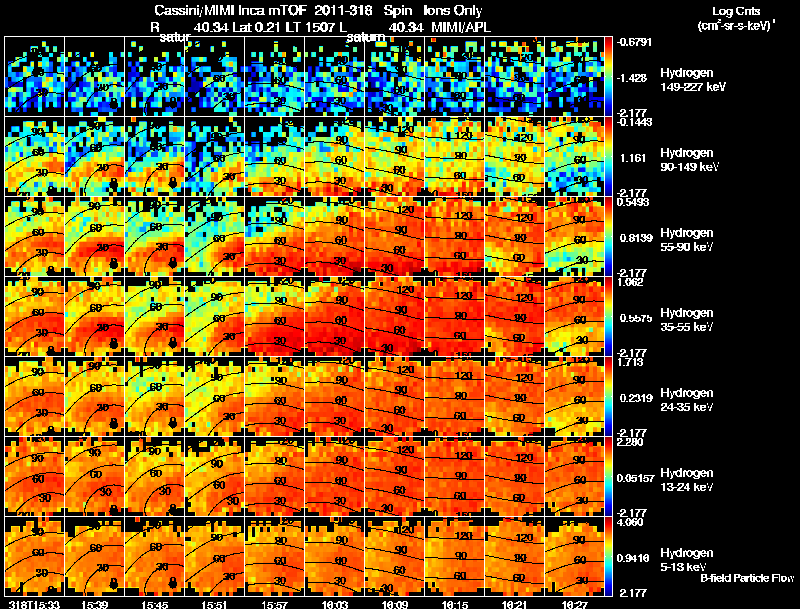The width and height of the screenshot is (800, 609).
Task: Select the 90-149 keV panel at 16:15
Action: pyautogui.click(x=455, y=156)
